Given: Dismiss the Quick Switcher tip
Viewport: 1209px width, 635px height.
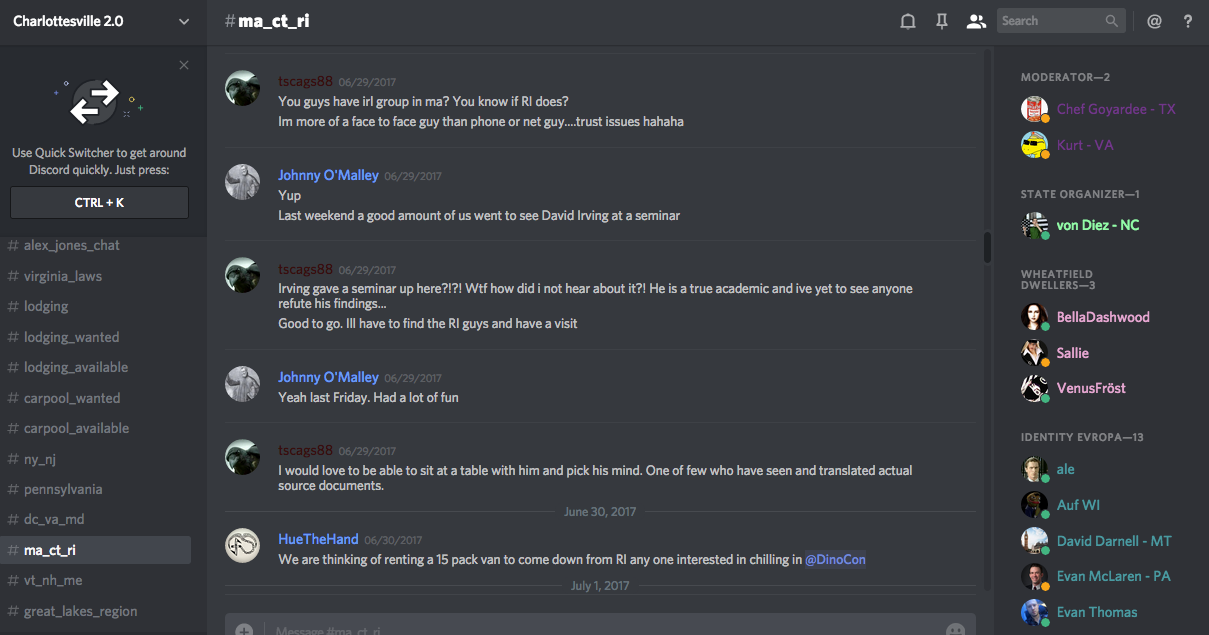Looking at the screenshot, I should click(x=184, y=65).
